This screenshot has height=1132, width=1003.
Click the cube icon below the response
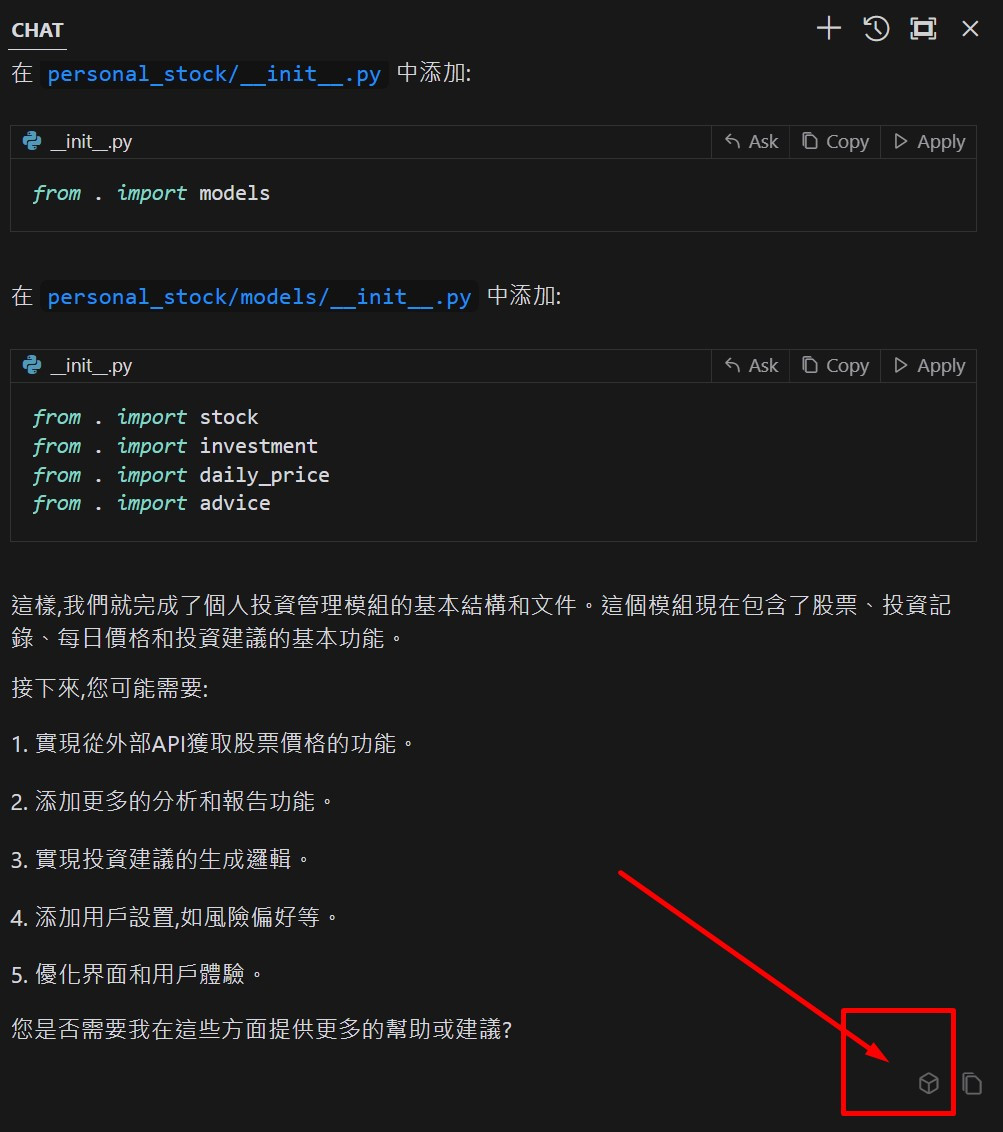point(929,1083)
